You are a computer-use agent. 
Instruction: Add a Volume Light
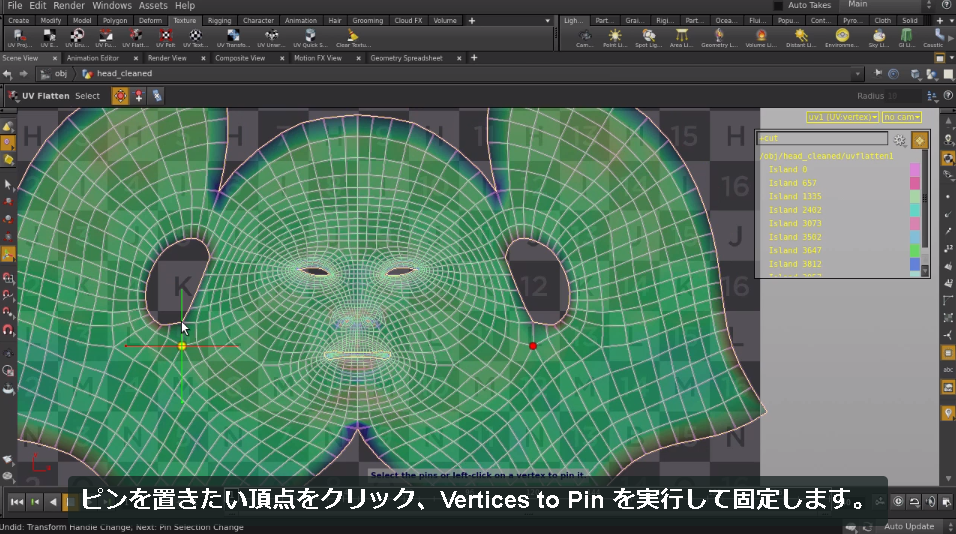click(761, 38)
